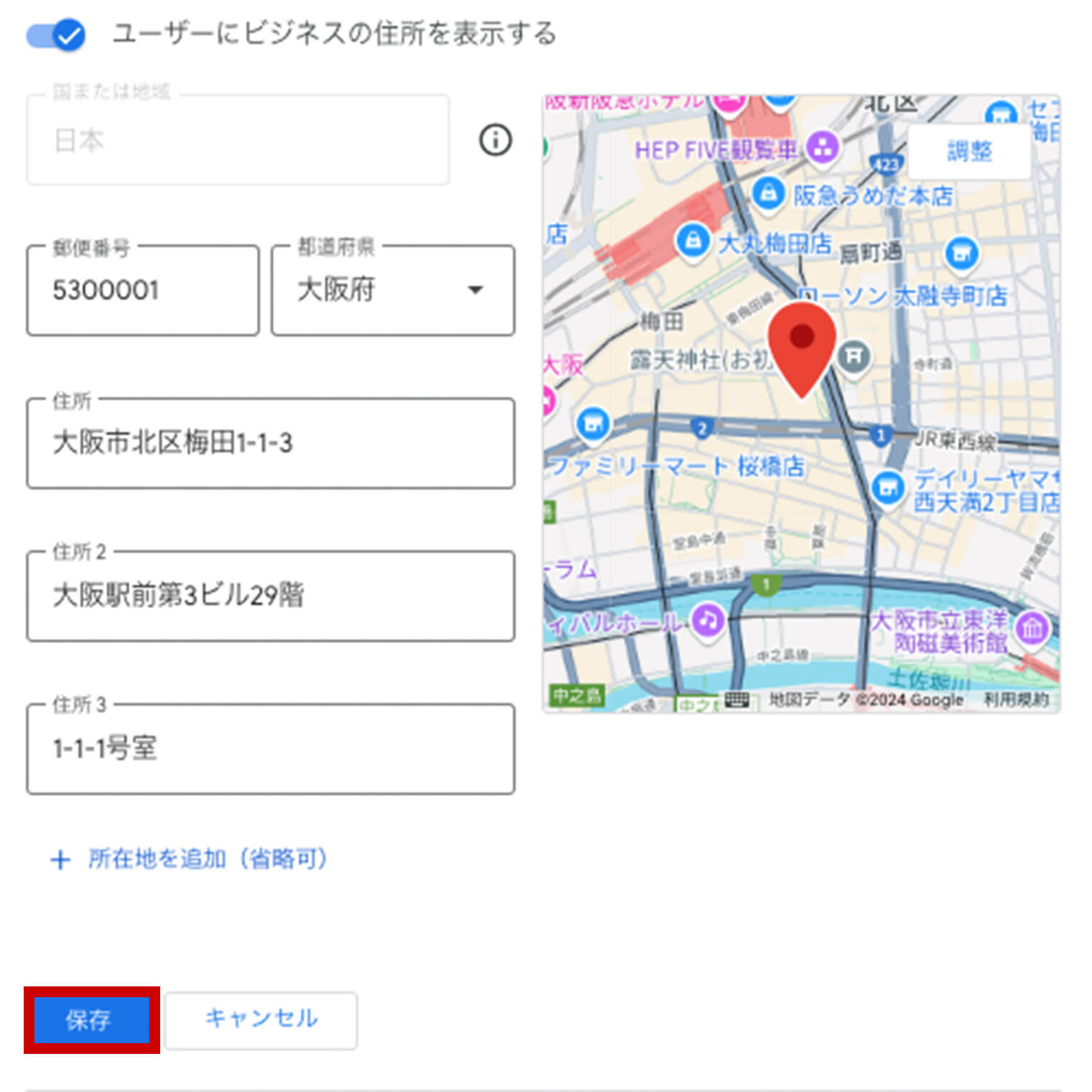Click the キャンセル cancel button
Image resolution: width=1092 pixels, height=1092 pixels.
click(261, 1019)
